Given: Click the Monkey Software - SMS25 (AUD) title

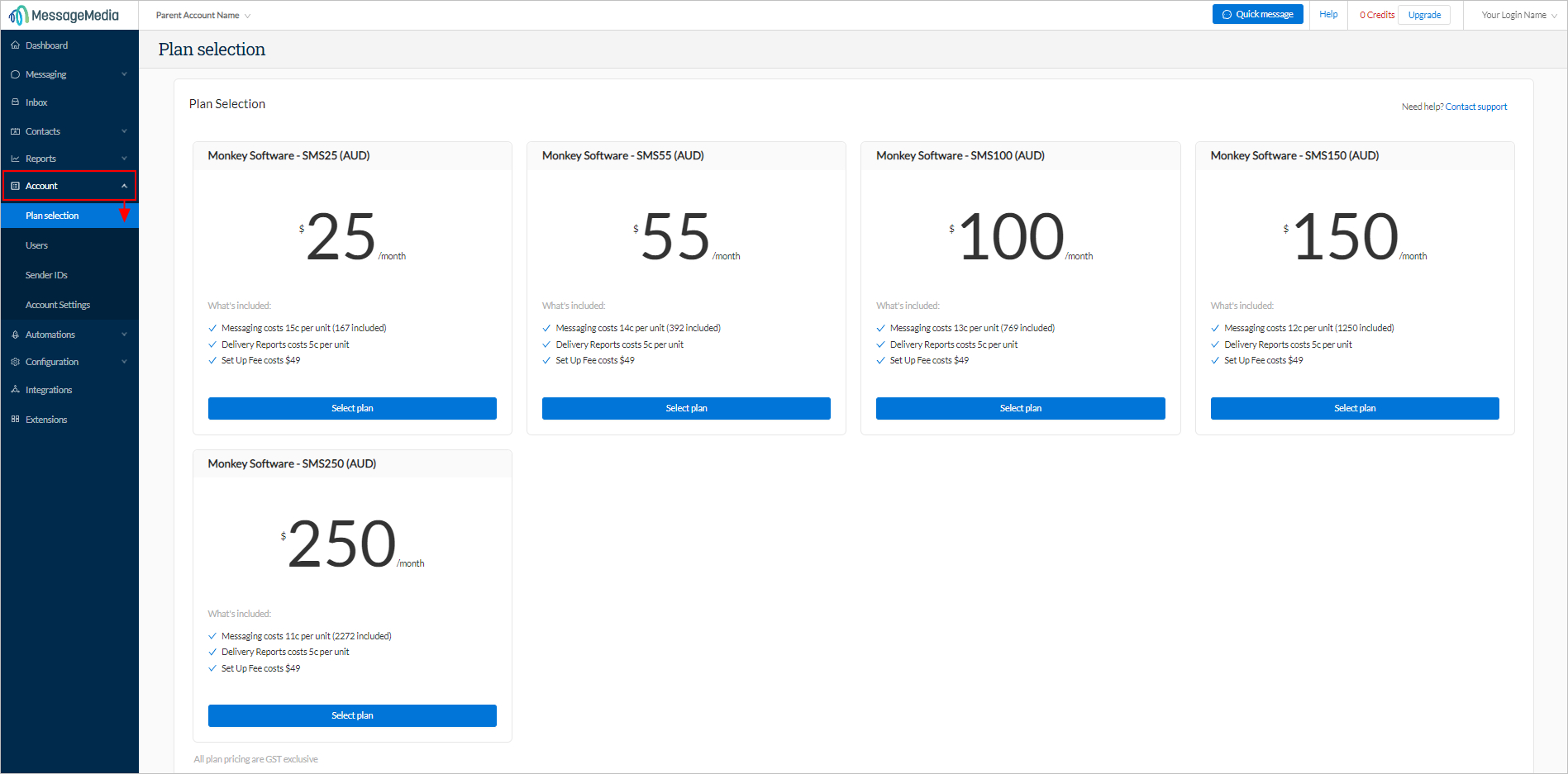Looking at the screenshot, I should click(x=288, y=155).
